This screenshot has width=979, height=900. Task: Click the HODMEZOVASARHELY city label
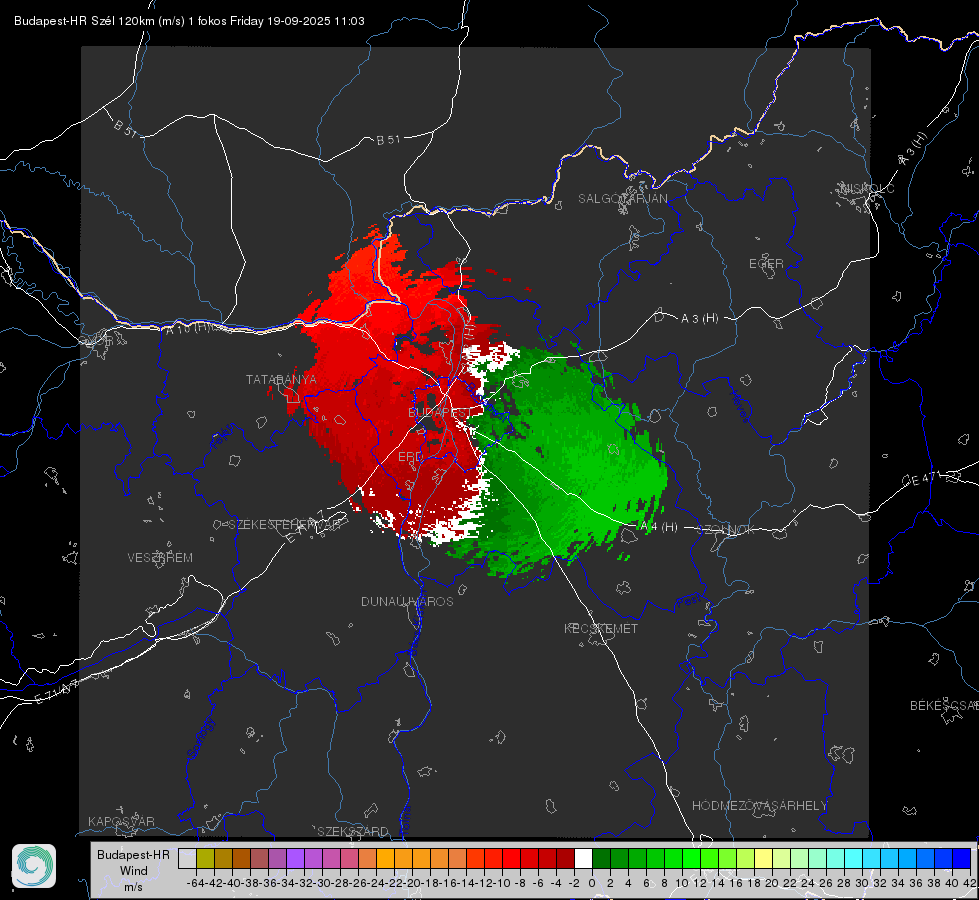(x=759, y=806)
